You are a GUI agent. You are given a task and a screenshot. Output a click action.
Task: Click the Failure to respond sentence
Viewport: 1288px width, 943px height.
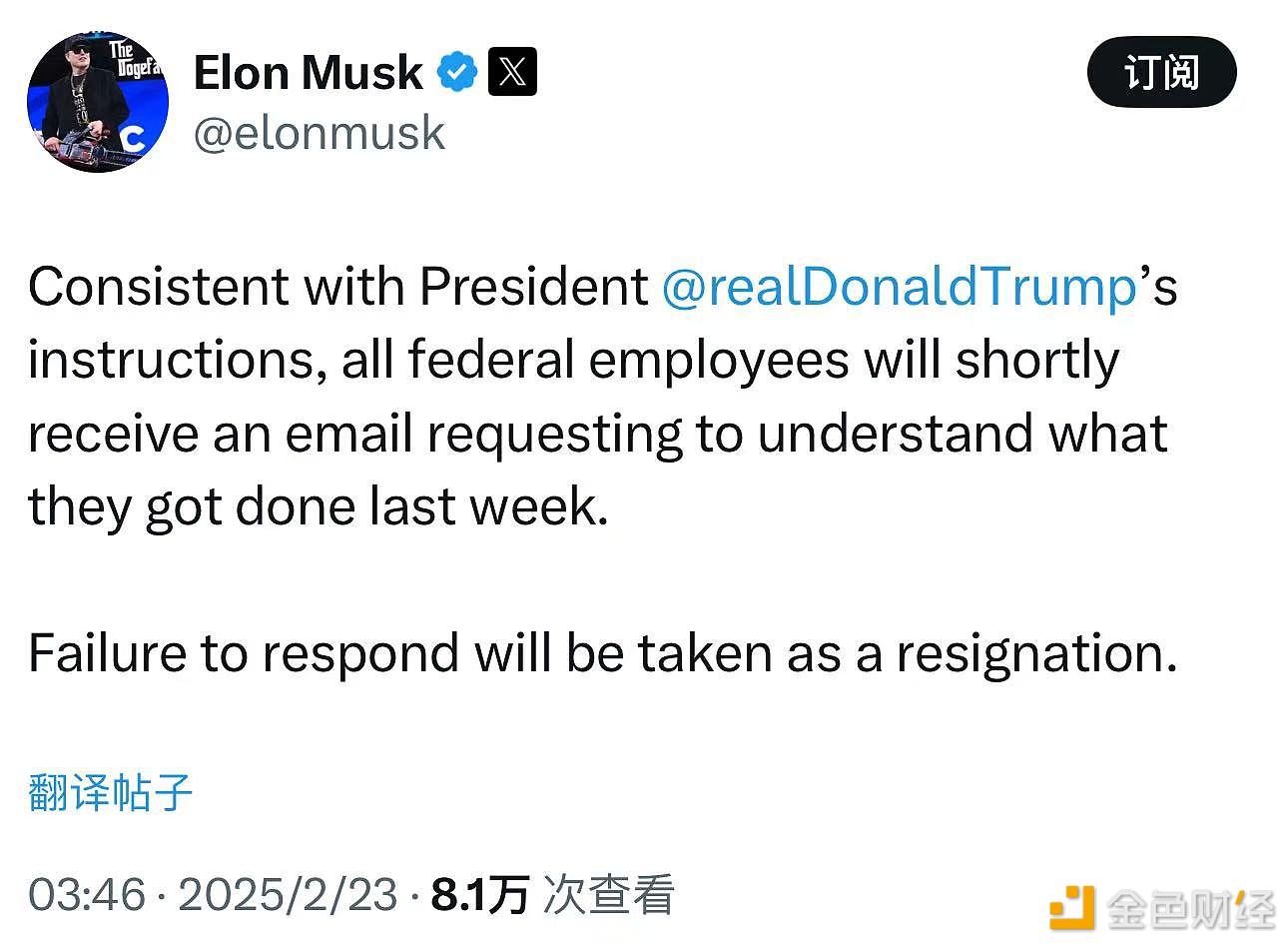[x=603, y=653]
